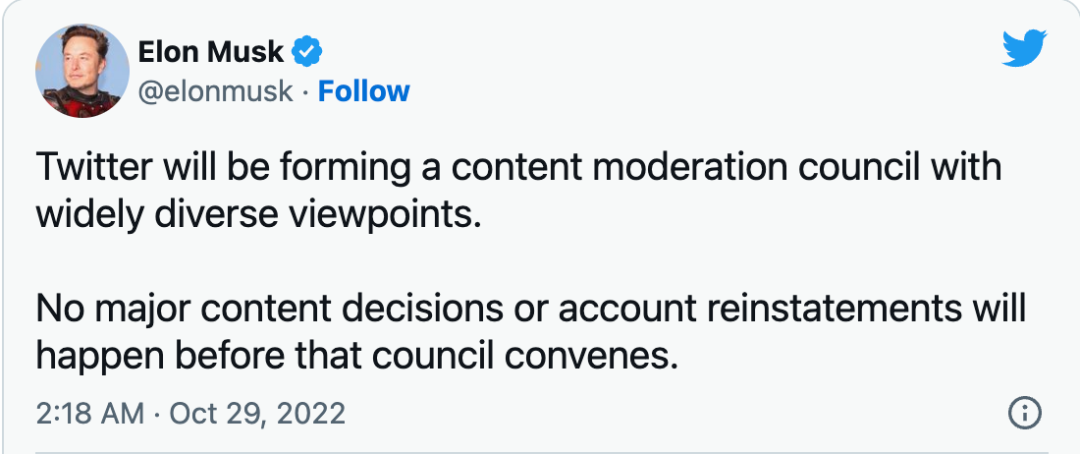1080x454 pixels.
Task: Open the tweet info circle icon
Action: [x=1026, y=412]
